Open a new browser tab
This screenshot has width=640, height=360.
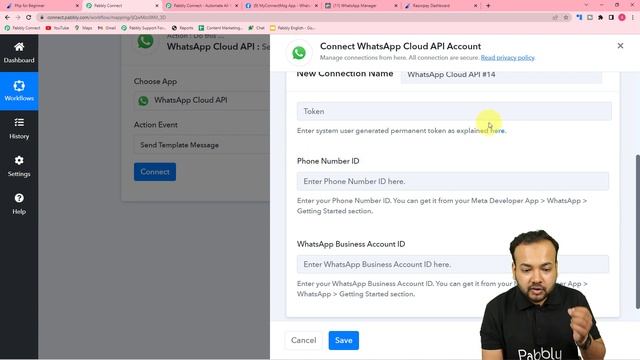488,6
